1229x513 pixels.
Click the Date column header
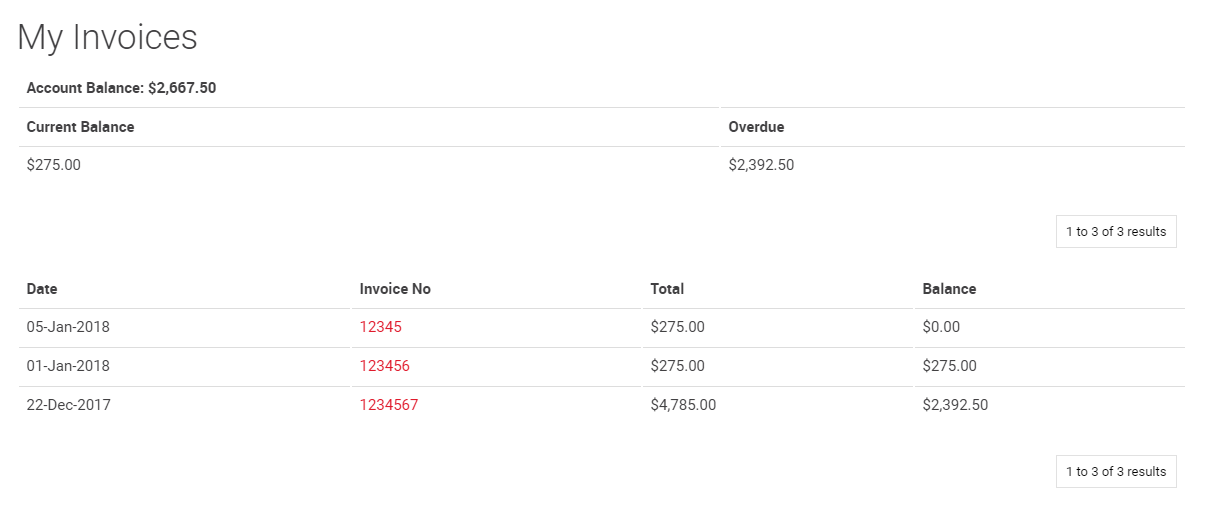pos(42,289)
